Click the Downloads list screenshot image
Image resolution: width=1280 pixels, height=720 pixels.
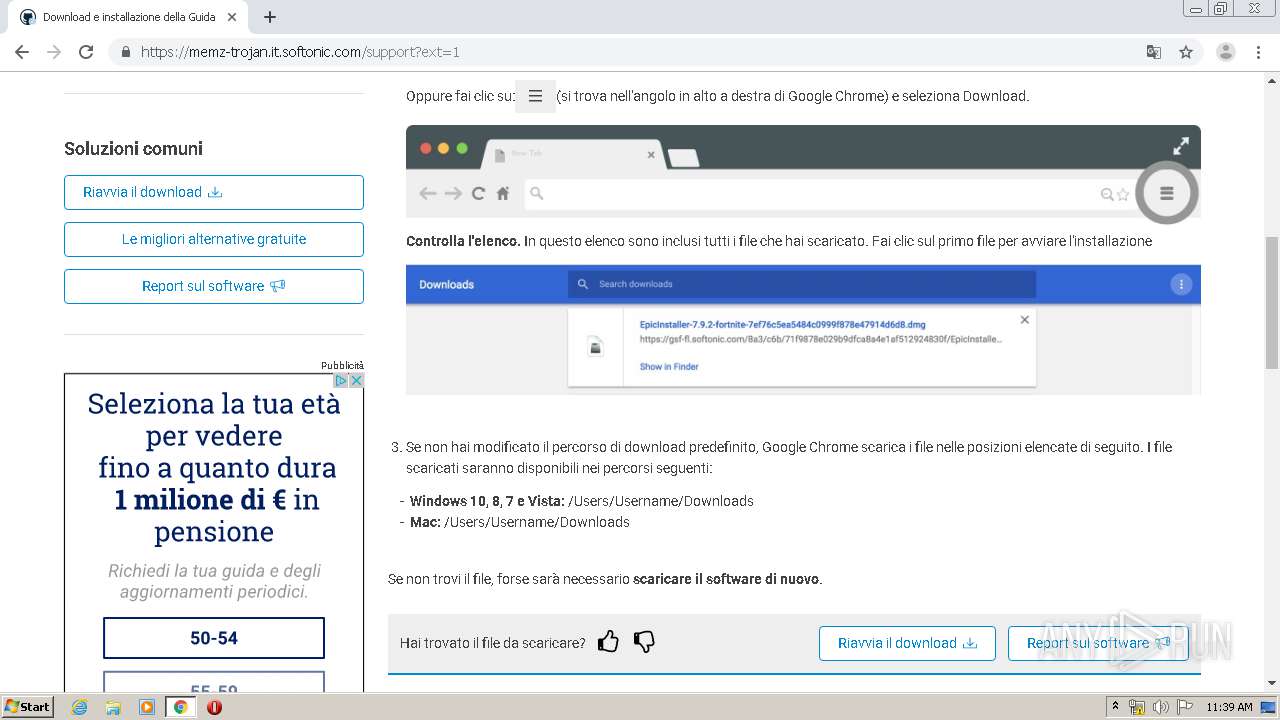tap(803, 329)
